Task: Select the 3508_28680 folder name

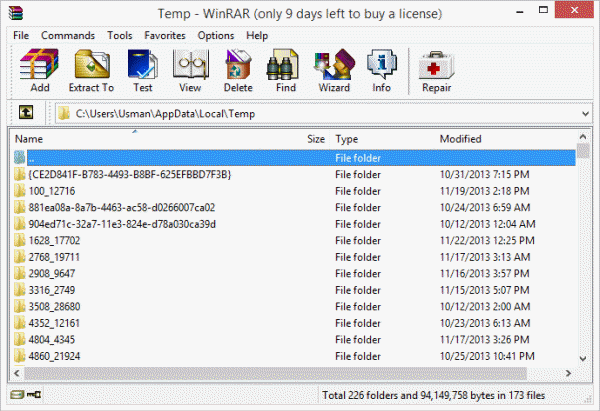Action: (54, 307)
